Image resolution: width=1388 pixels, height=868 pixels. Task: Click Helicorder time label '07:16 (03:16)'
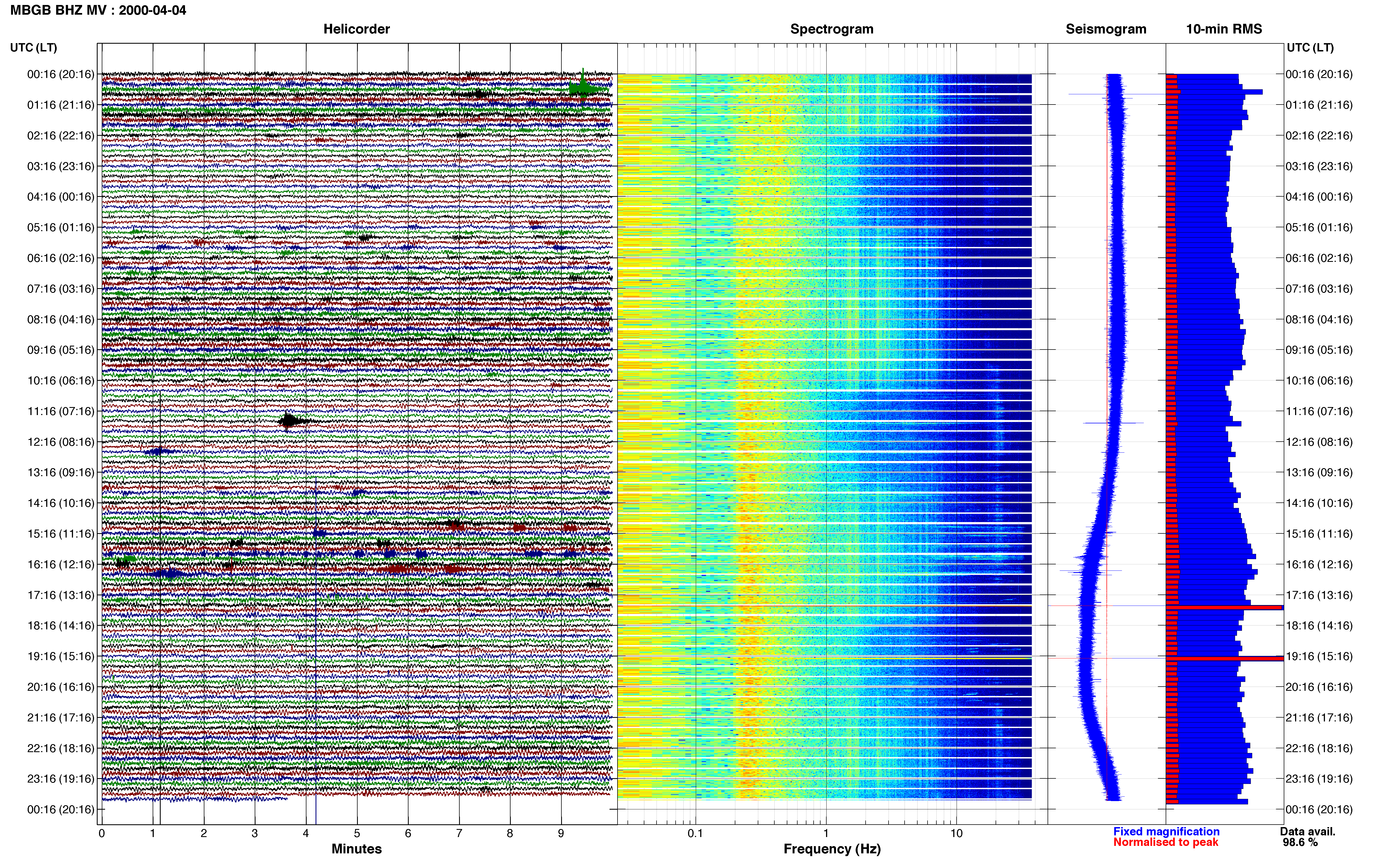point(61,289)
